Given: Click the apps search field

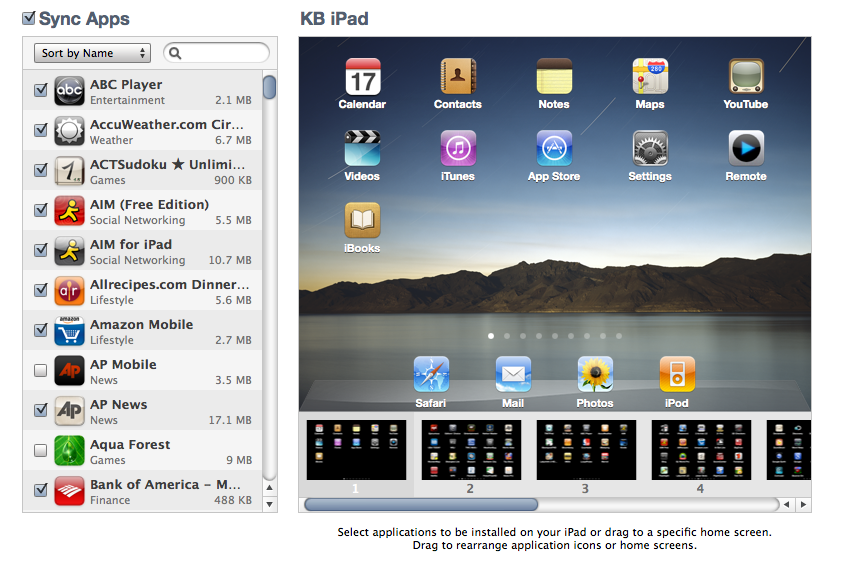Looking at the screenshot, I should coord(216,53).
